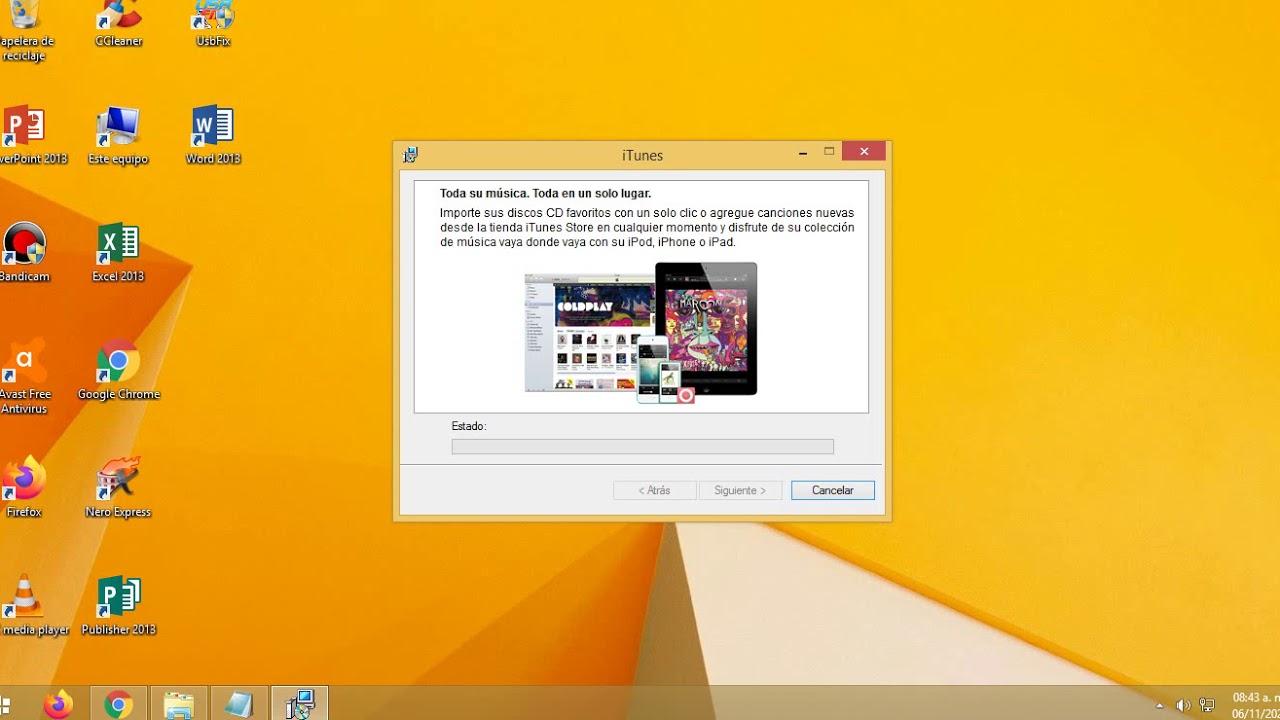This screenshot has height=720, width=1280.
Task: Click the taskbar clock and date
Action: point(1254,704)
